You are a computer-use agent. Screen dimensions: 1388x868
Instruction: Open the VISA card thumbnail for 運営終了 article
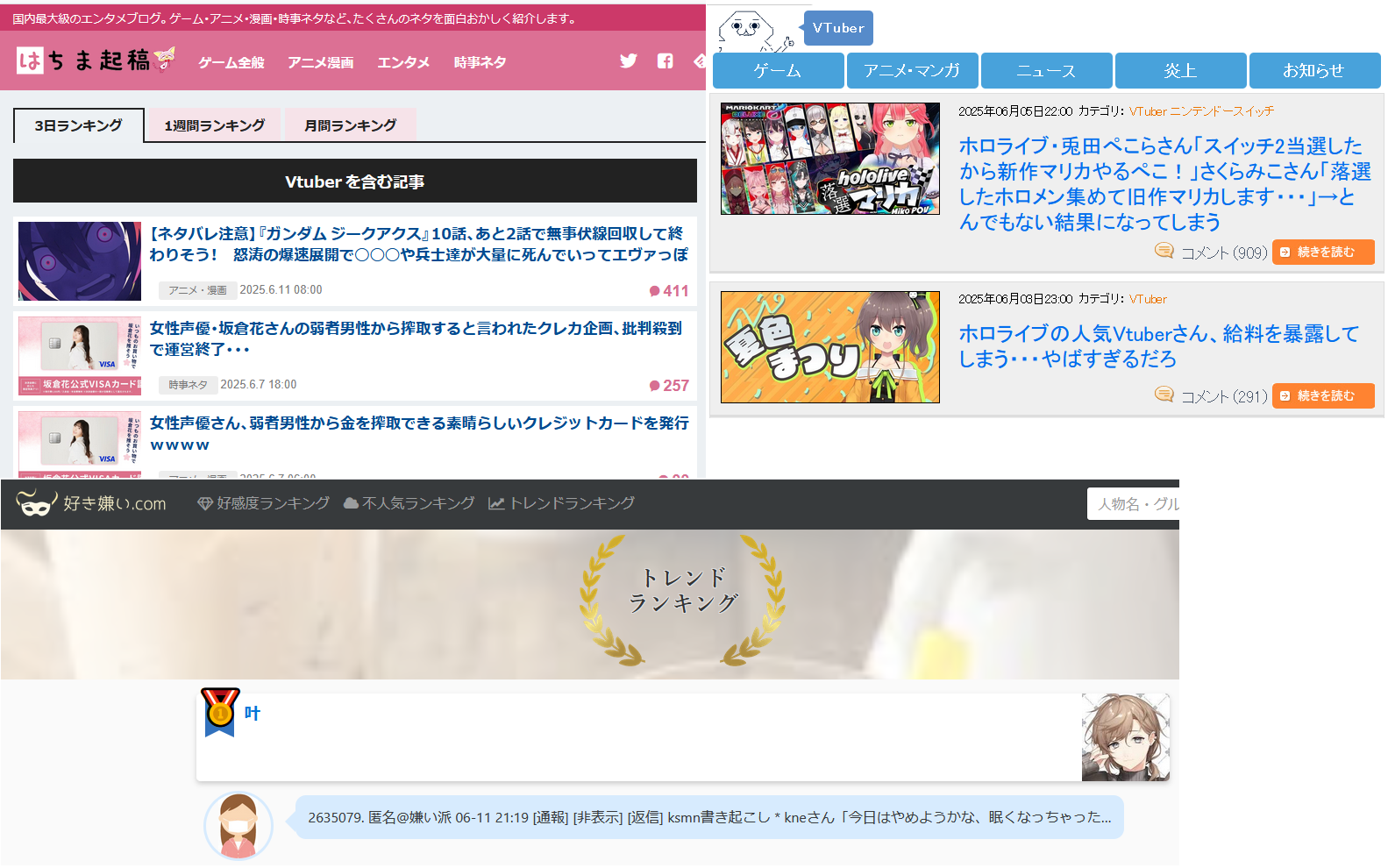(x=80, y=356)
